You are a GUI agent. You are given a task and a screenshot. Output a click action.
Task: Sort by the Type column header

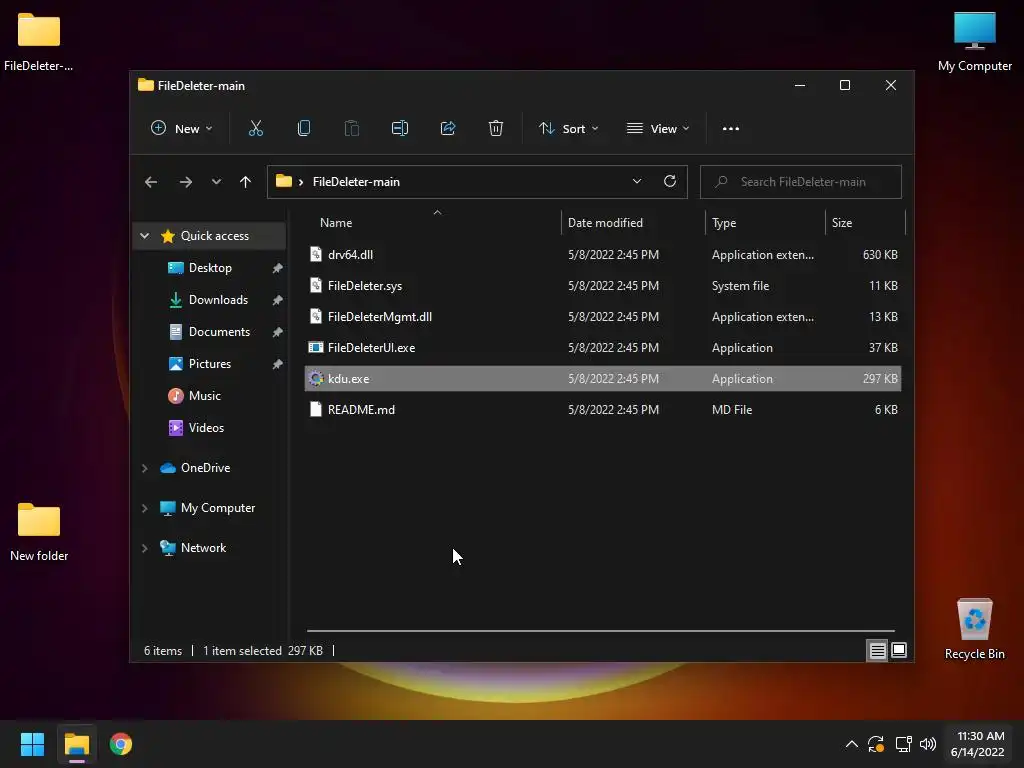724,223
